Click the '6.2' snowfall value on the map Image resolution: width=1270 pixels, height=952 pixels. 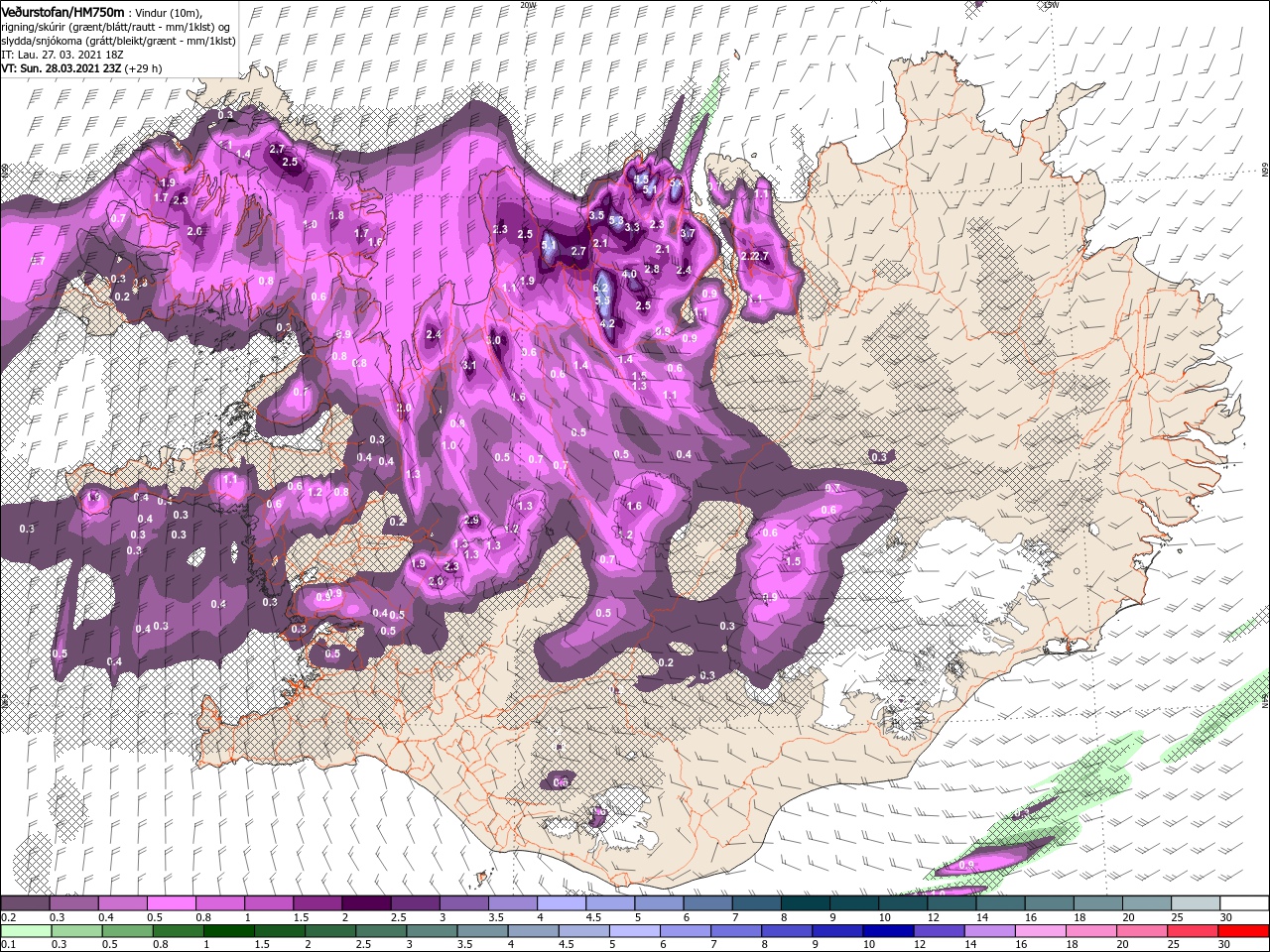tap(601, 288)
